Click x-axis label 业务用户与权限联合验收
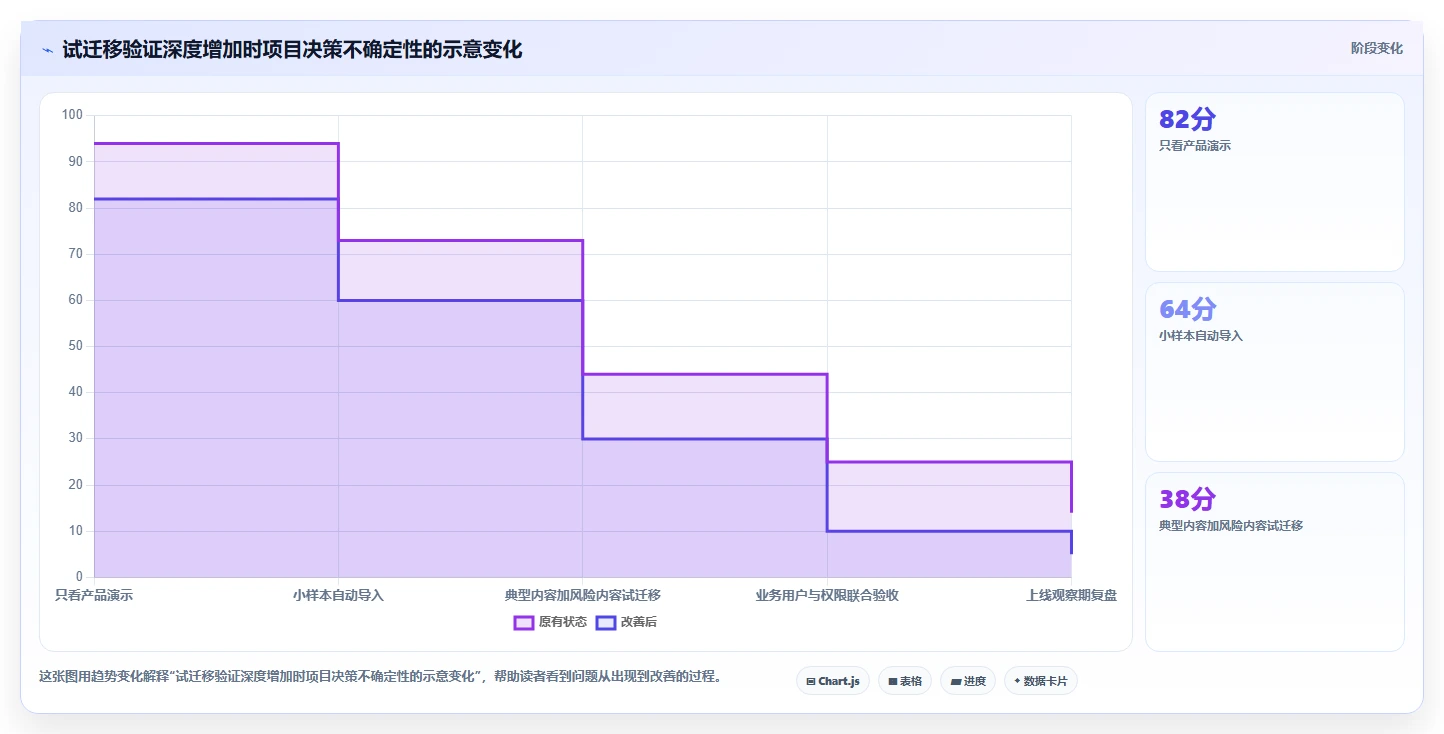Image resolution: width=1444 pixels, height=734 pixels. tap(827, 595)
